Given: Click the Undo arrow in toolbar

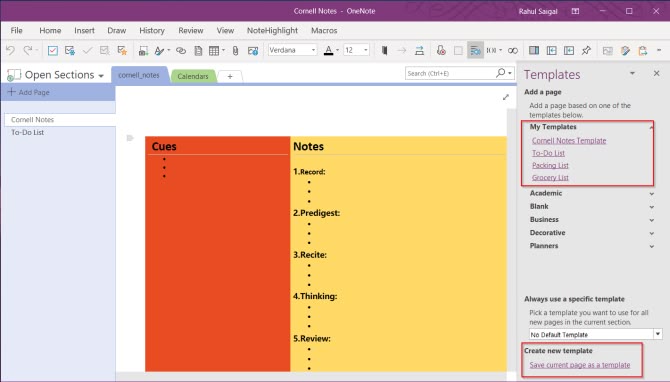Looking at the screenshot, I should [x=10, y=50].
